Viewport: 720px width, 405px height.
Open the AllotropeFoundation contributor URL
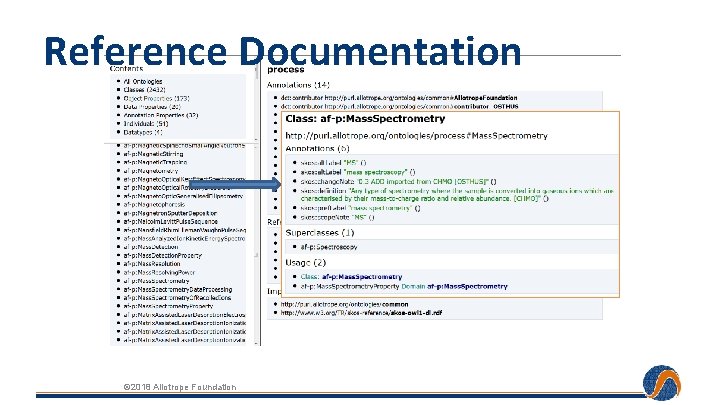click(x=421, y=98)
